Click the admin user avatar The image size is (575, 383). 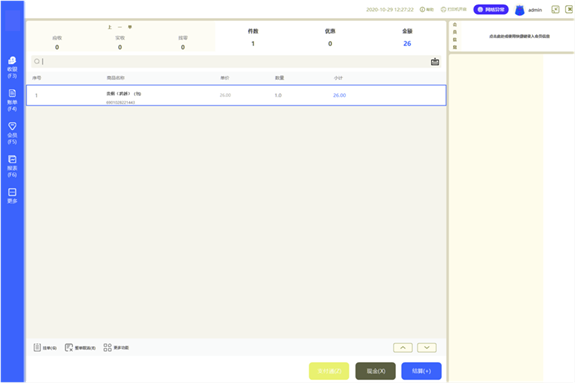[519, 10]
